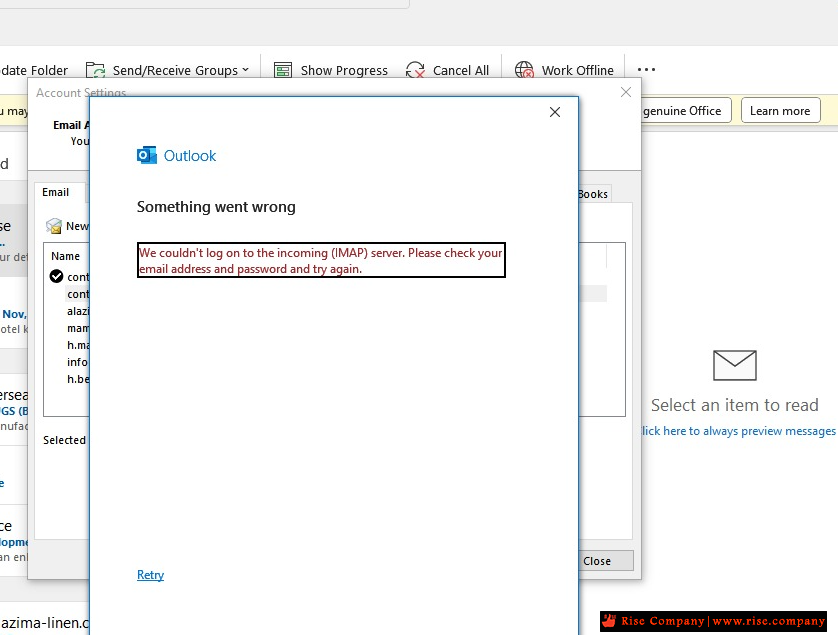Click the Learn more button
The width and height of the screenshot is (838, 635).
click(780, 111)
